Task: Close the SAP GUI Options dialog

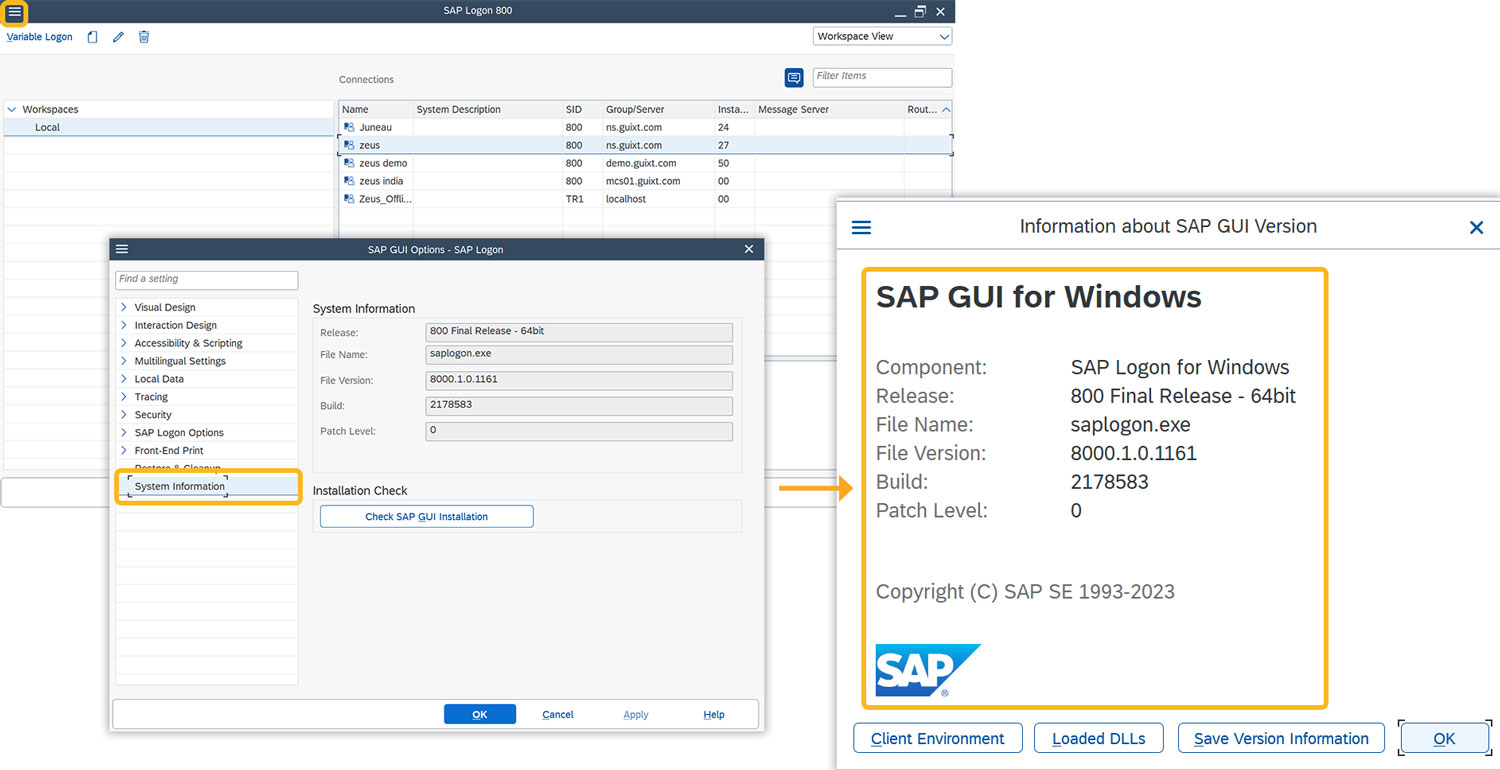Action: click(749, 249)
